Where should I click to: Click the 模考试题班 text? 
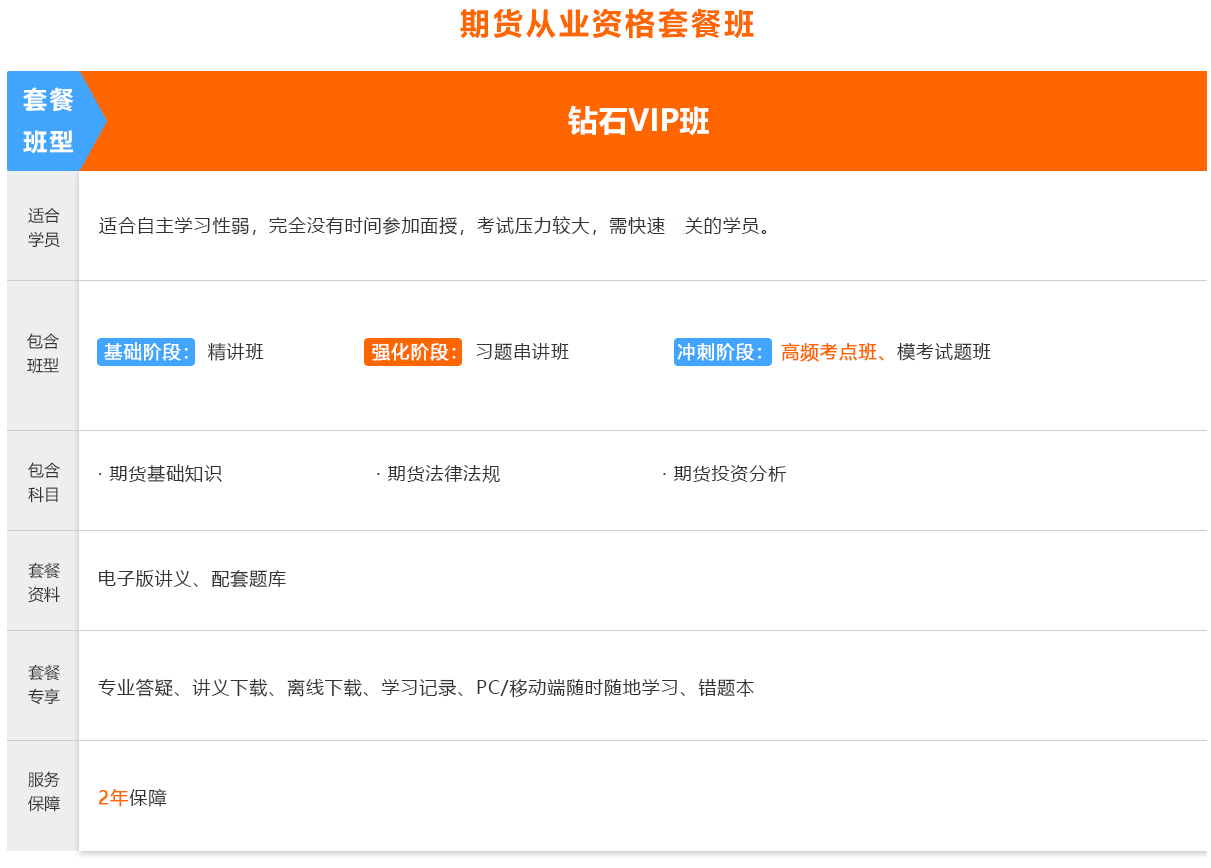[x=944, y=352]
